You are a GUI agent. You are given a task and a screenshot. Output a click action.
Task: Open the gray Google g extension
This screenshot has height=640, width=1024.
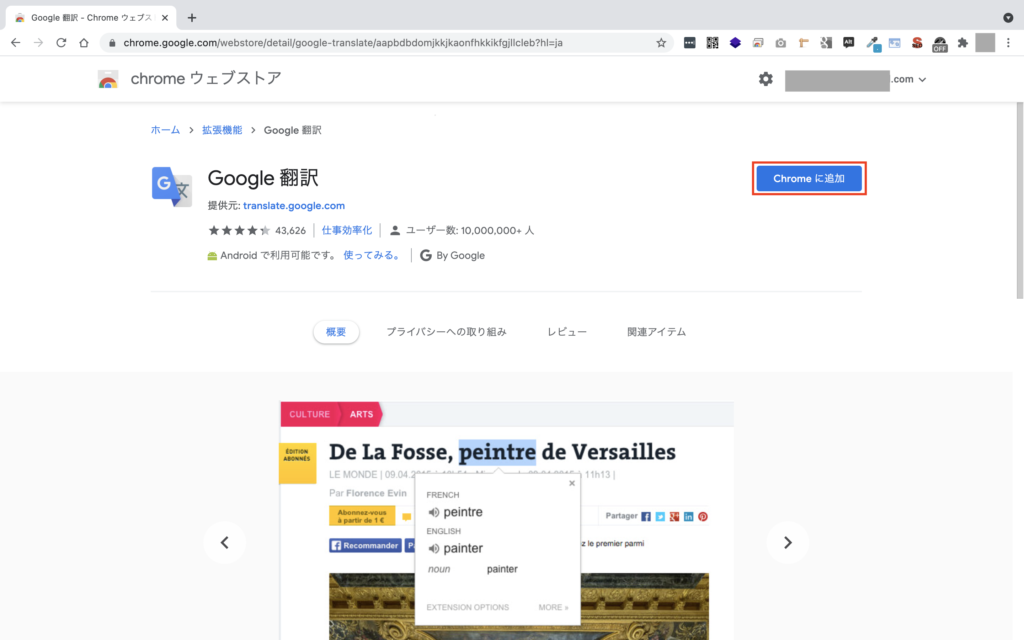826,42
